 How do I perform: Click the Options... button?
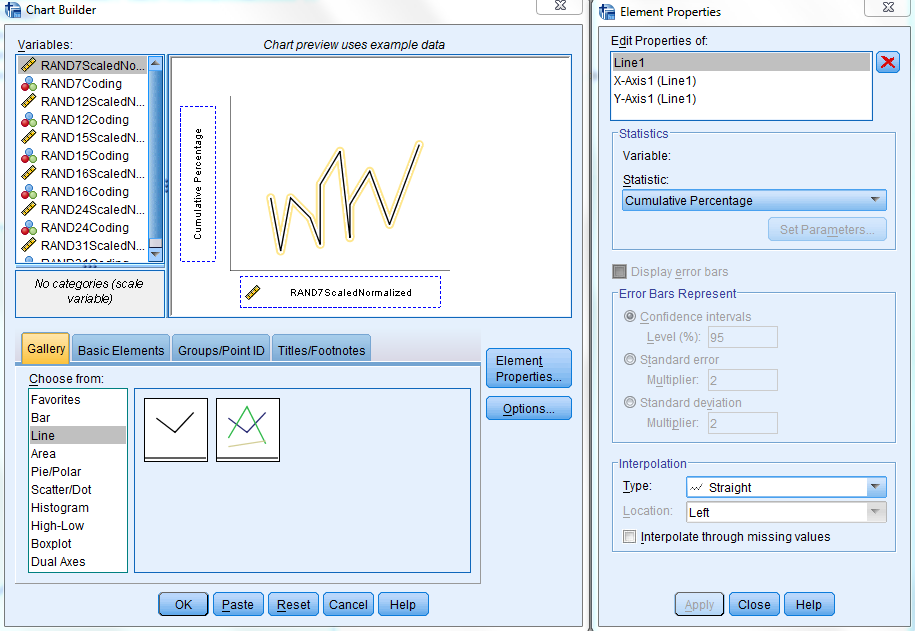[x=528, y=409]
